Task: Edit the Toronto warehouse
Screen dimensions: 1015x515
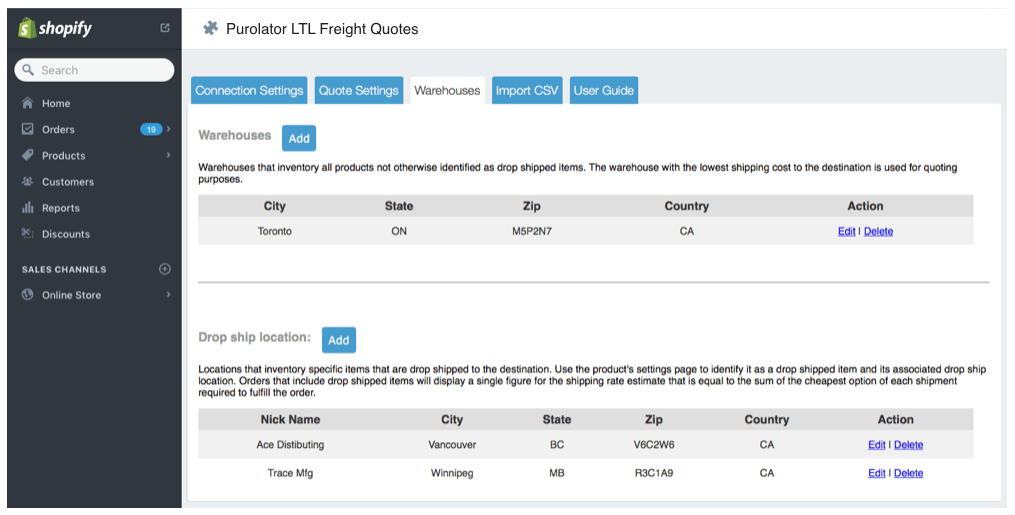Action: coord(847,231)
